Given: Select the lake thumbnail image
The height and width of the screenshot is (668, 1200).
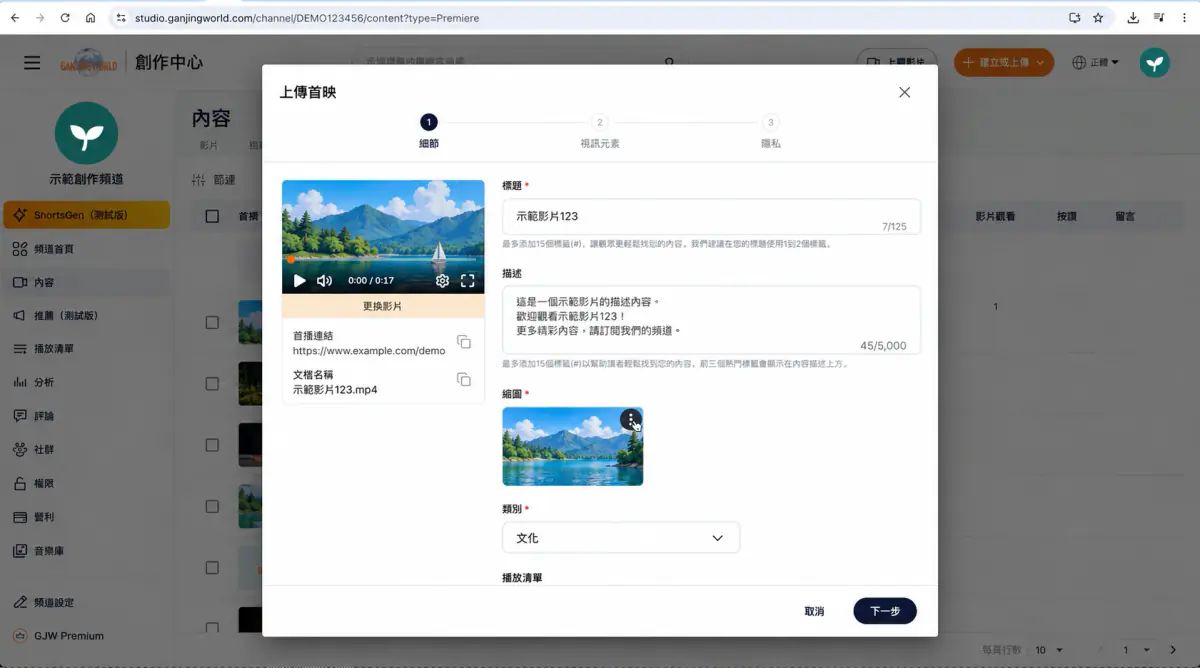Looking at the screenshot, I should click(x=572, y=446).
